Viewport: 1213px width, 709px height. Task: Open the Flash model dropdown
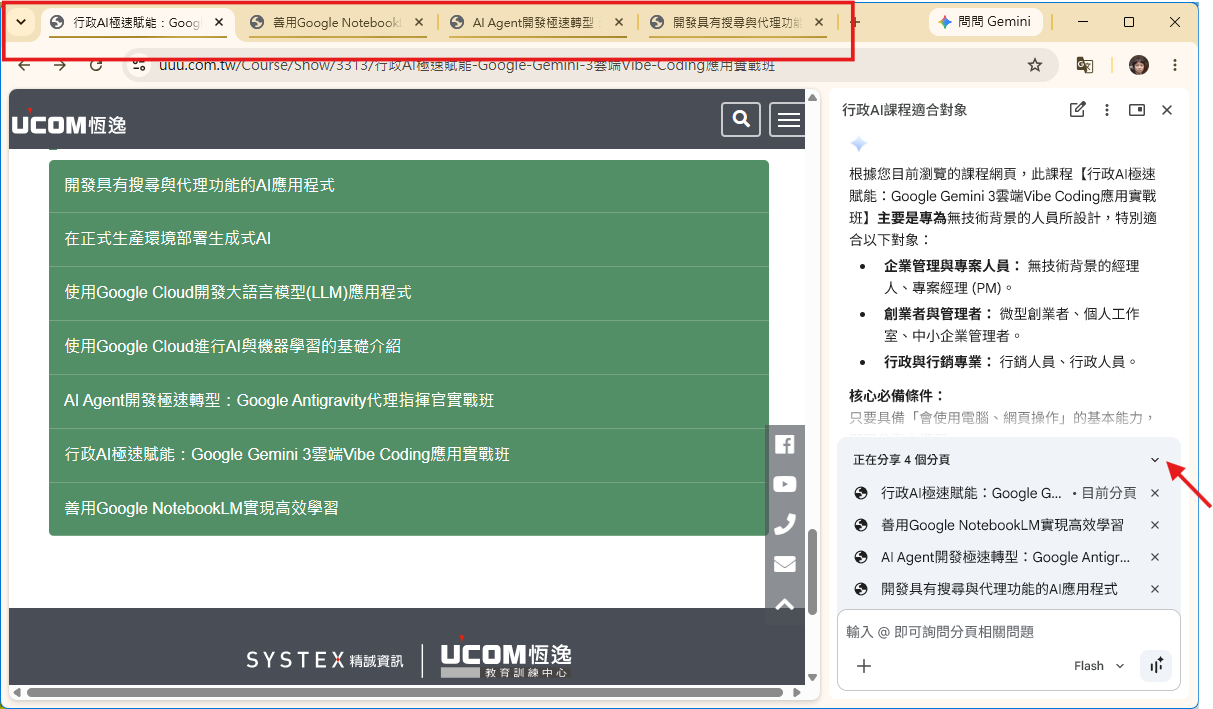[x=1099, y=666]
